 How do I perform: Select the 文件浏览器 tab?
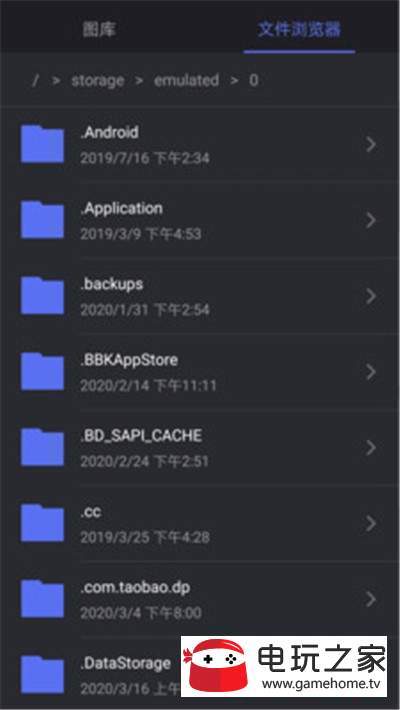(299, 29)
